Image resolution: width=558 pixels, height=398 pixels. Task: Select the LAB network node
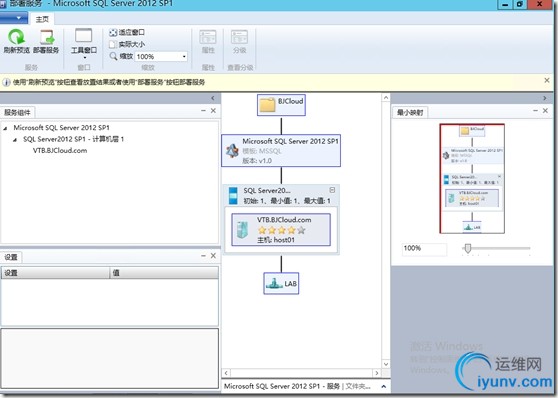pos(281,283)
